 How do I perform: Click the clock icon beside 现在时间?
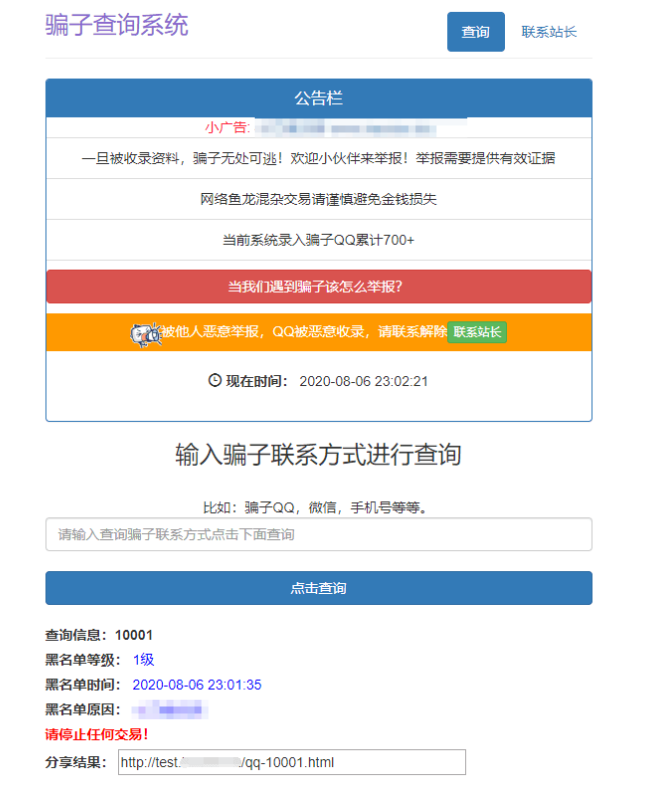tap(215, 380)
